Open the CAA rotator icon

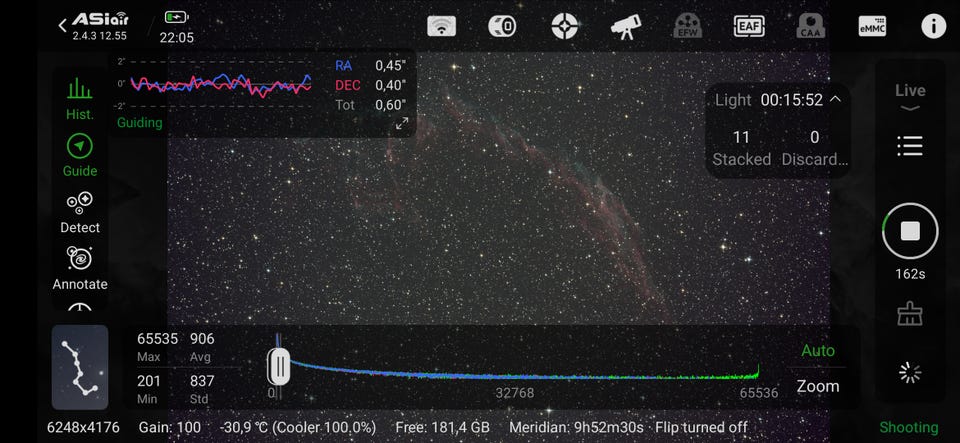point(811,26)
